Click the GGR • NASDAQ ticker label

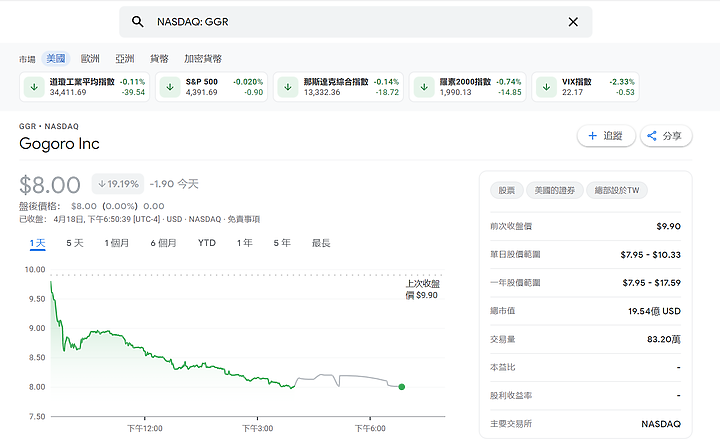tap(49, 126)
